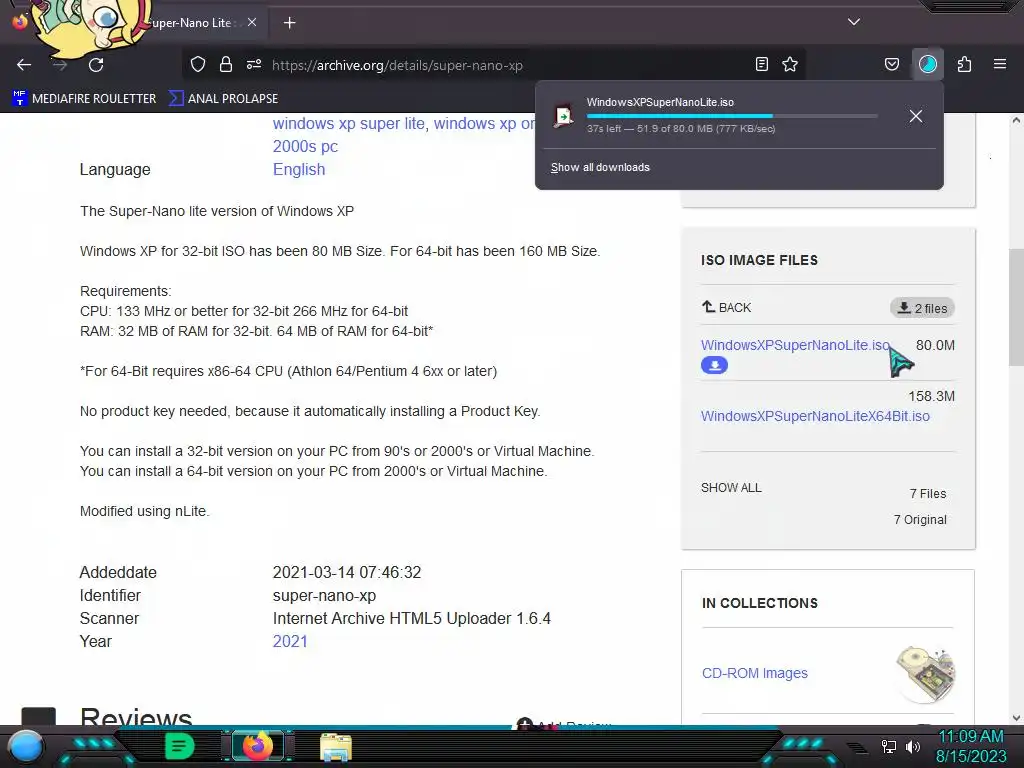Bookmark this page with the star icon
1024x768 pixels.
coord(790,64)
